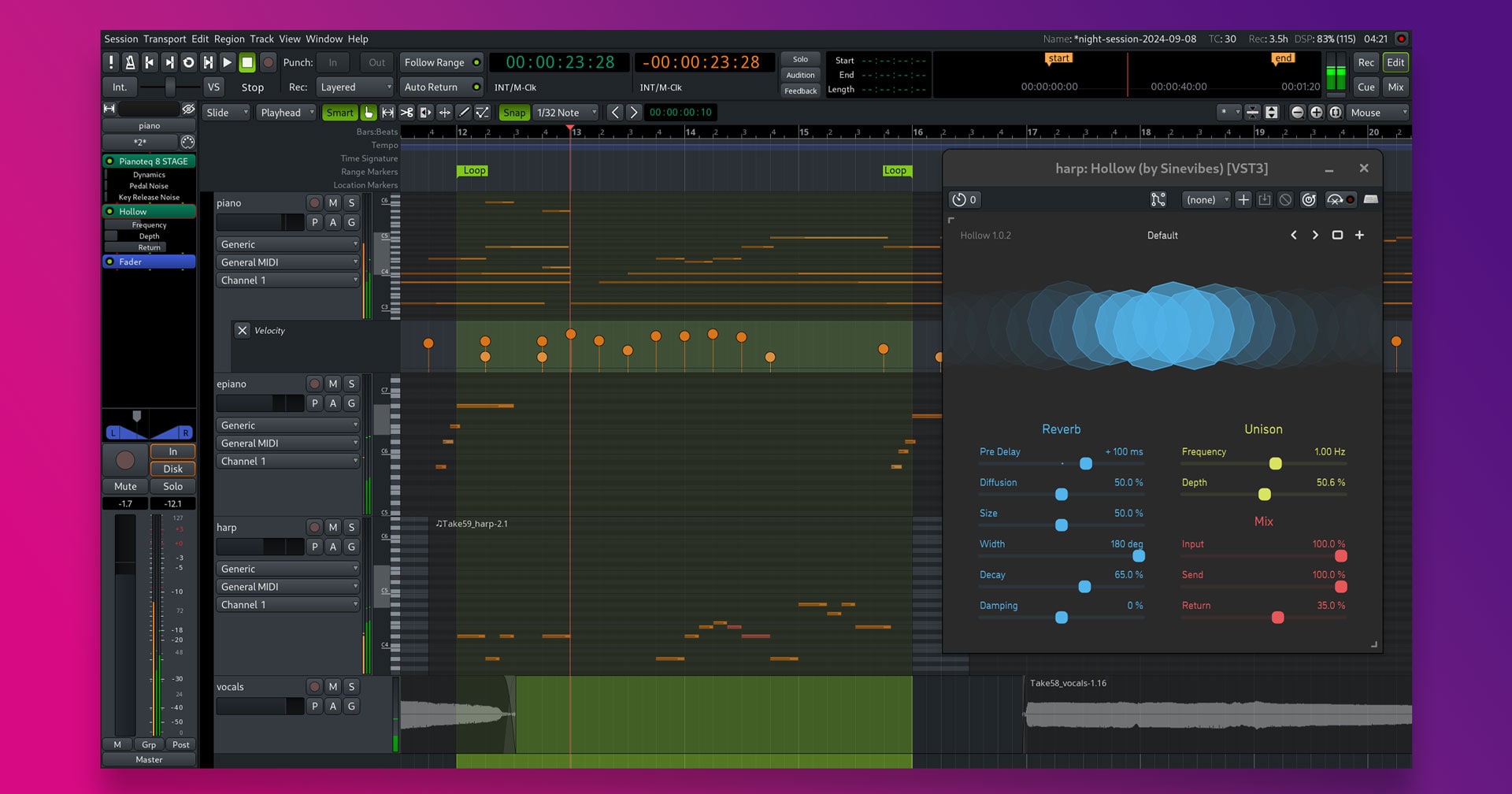The image size is (1512, 794).
Task: Click the mixer strip Disk button
Action: (172, 469)
